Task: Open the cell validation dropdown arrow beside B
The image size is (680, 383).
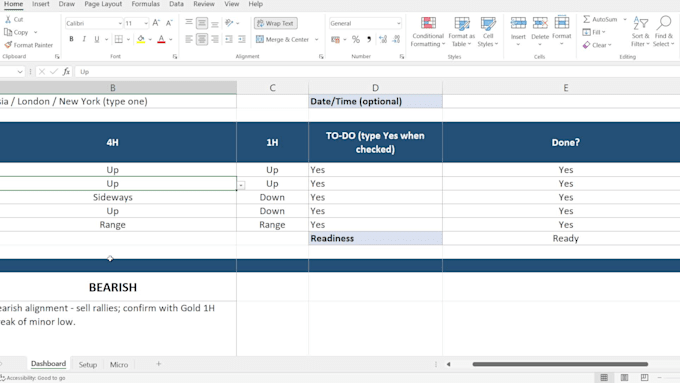Action: pos(241,186)
